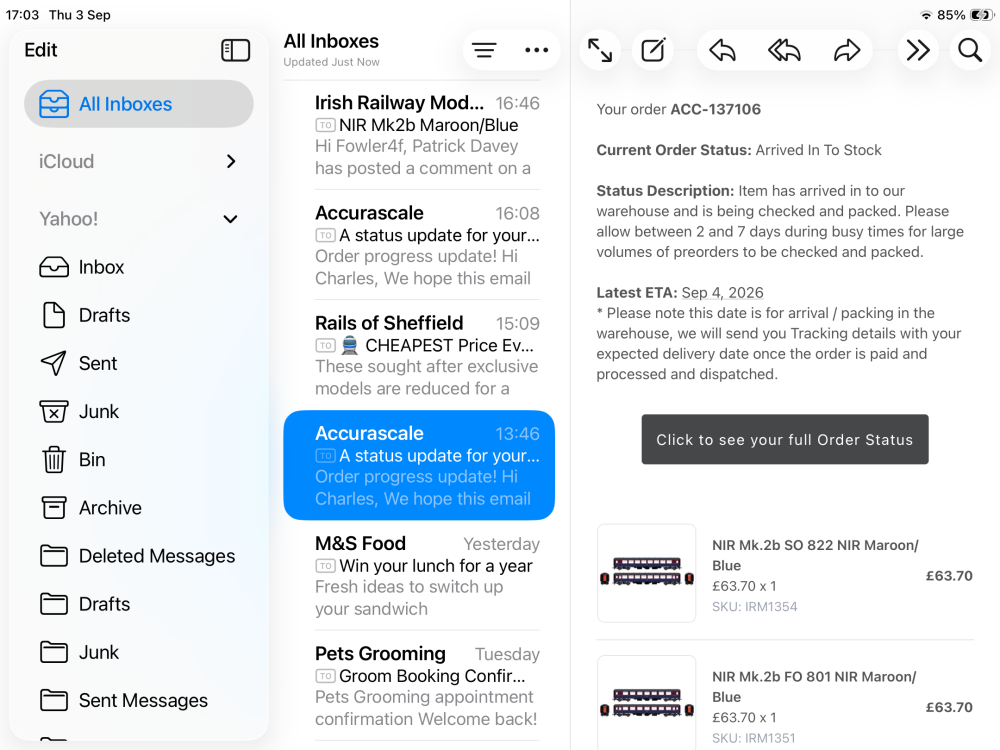This screenshot has height=750, width=1000.
Task: Click the Drafts document icon
Action: [54, 315]
